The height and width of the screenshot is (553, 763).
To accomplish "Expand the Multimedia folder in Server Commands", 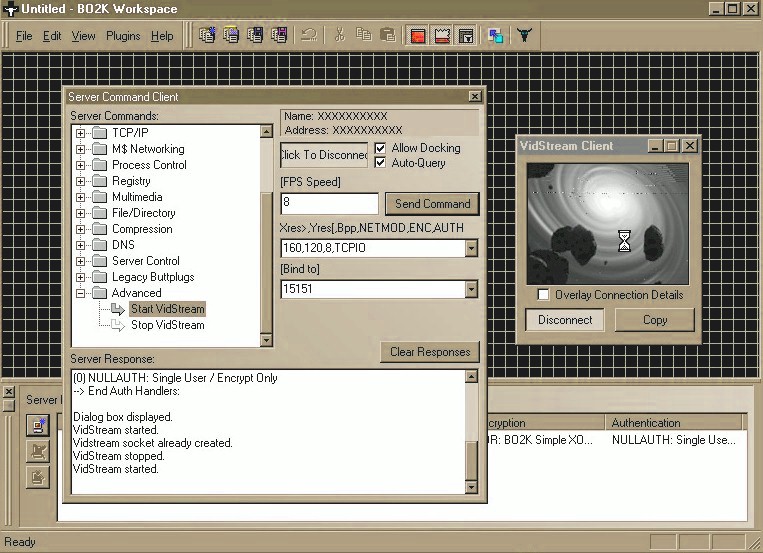I will 81,197.
